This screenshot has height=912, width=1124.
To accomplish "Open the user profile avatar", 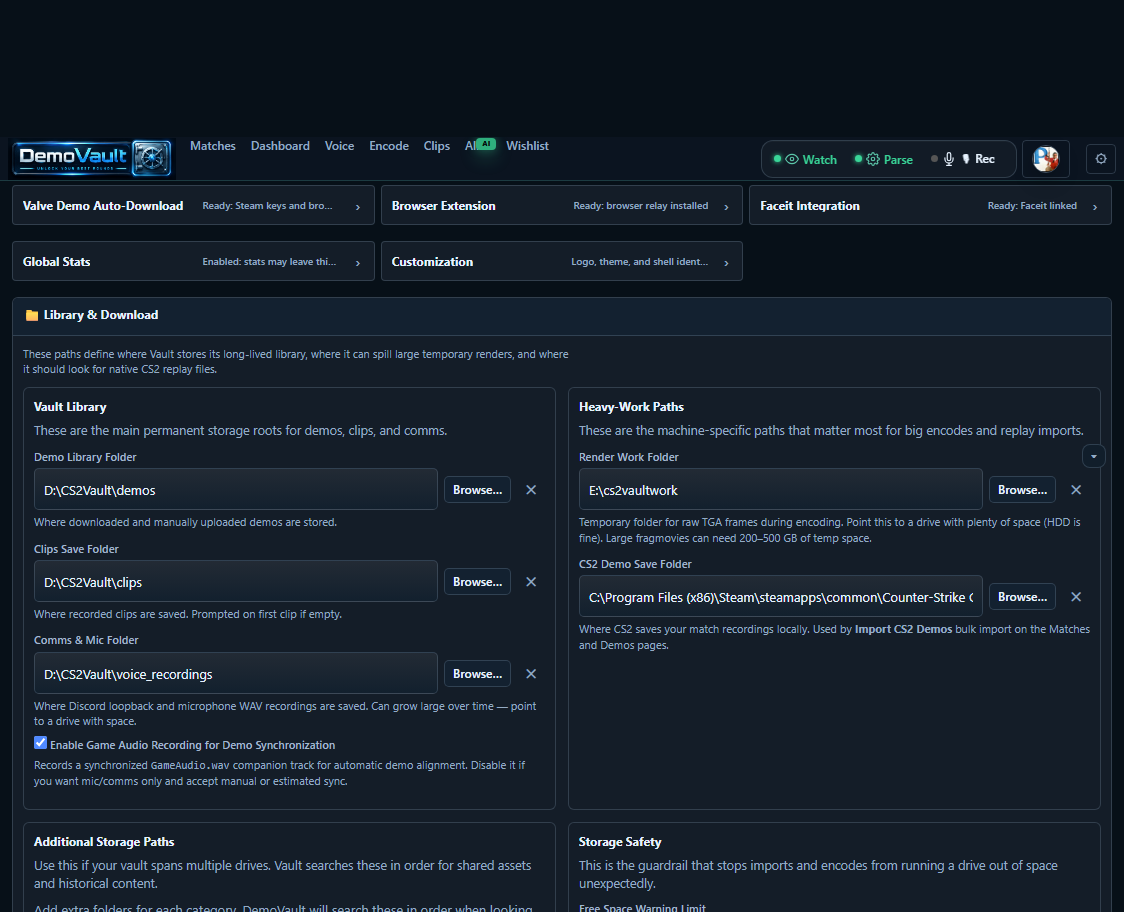I will coord(1045,159).
